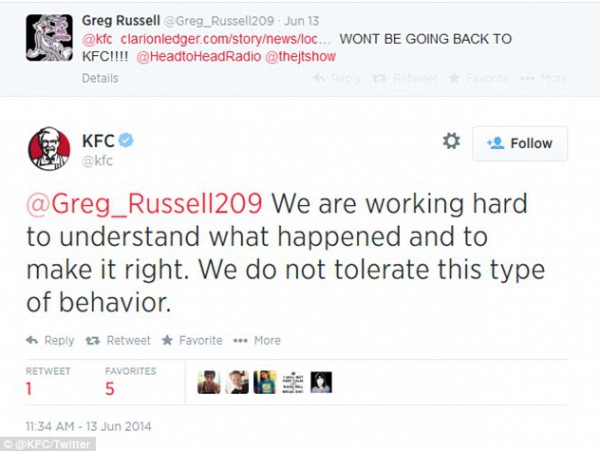Viewport: 600px width, 451px height.
Task: Expand Details on Greg Russell's tweet
Action: 99,78
